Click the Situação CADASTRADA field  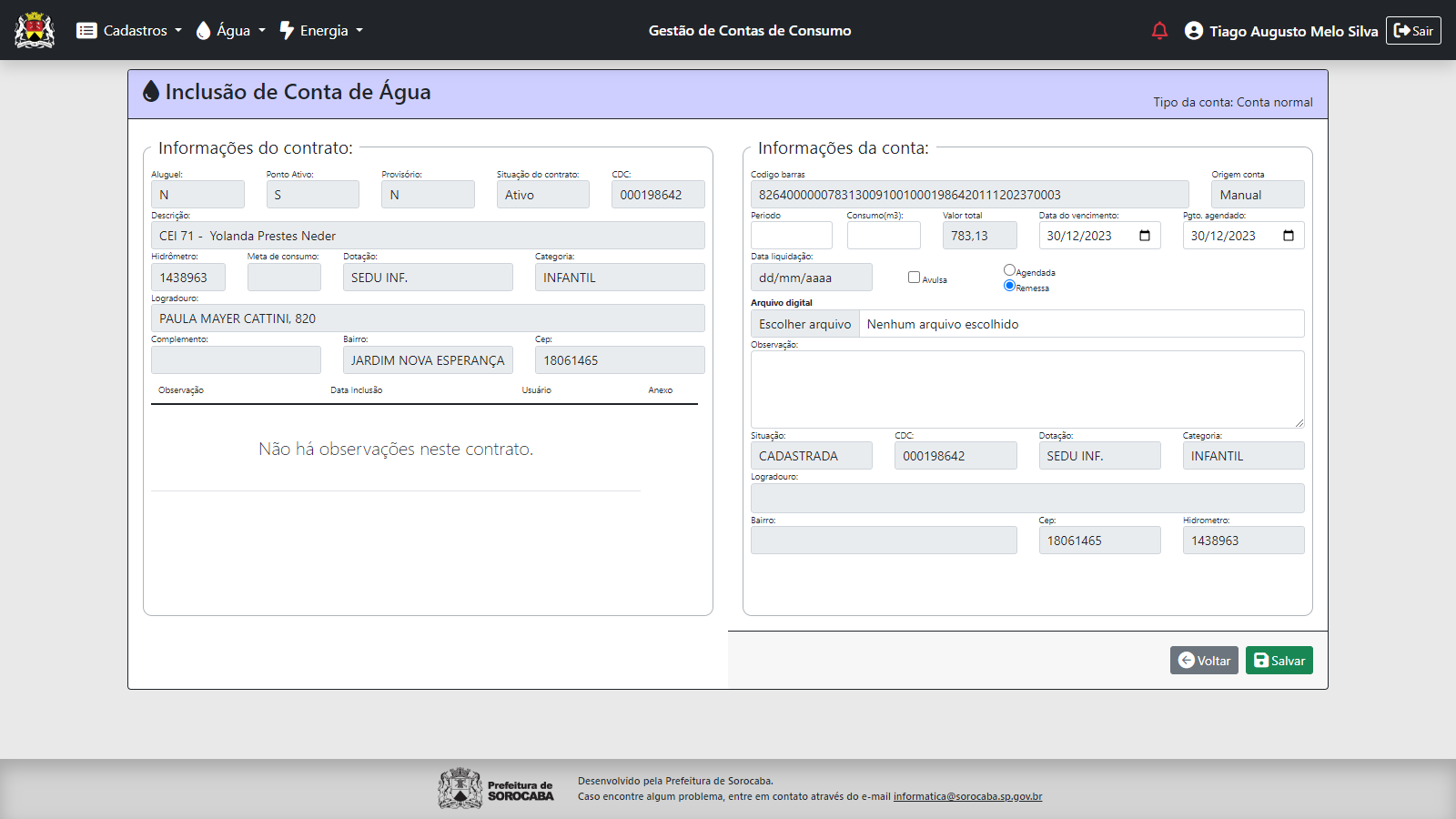point(812,456)
